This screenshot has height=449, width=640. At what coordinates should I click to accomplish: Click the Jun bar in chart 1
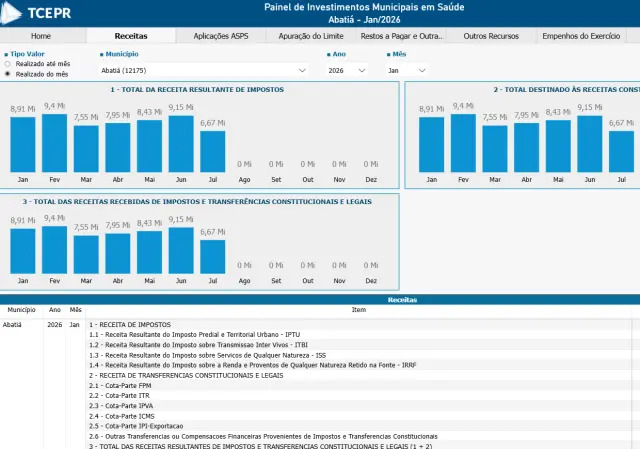pyautogui.click(x=181, y=144)
